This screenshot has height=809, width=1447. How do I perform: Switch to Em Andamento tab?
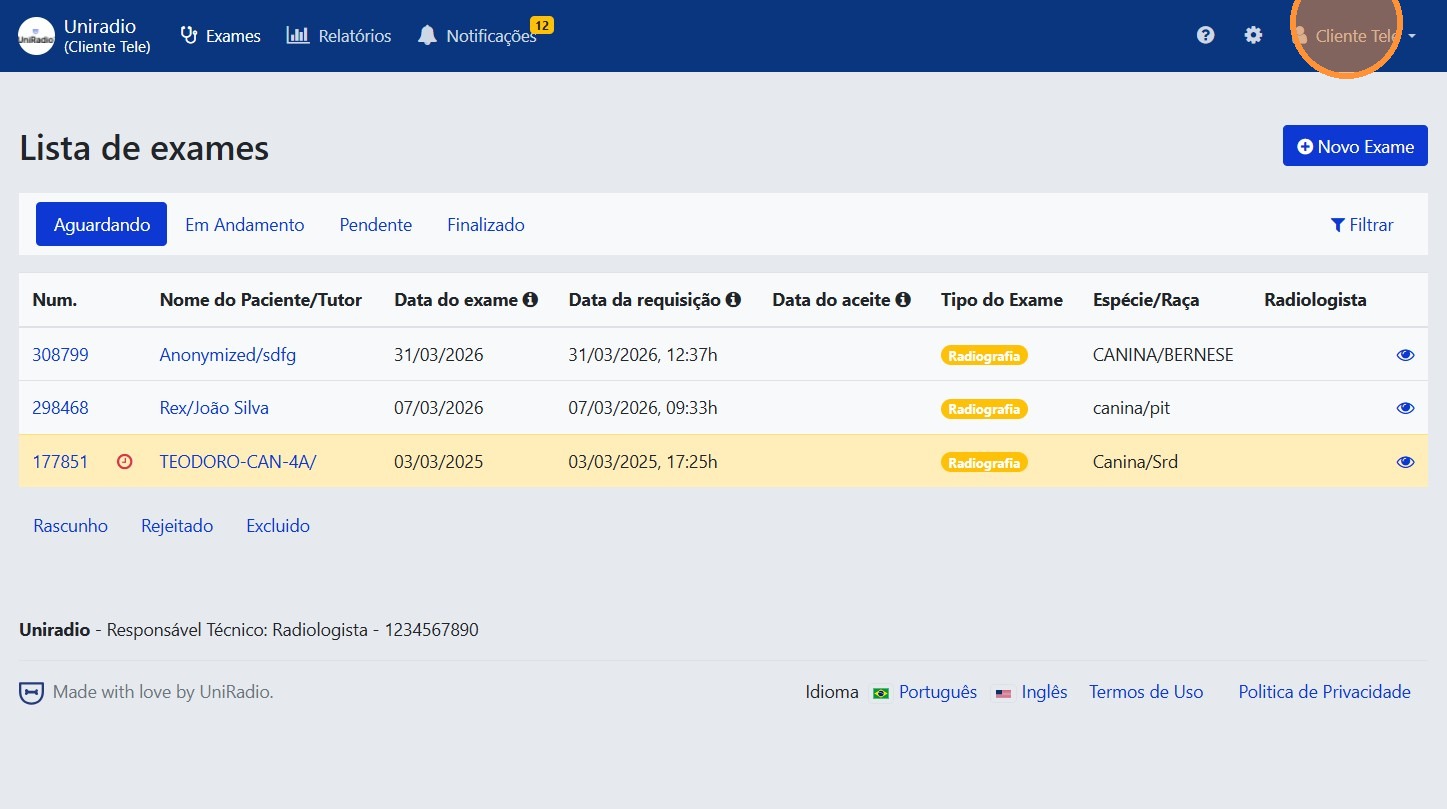244,225
